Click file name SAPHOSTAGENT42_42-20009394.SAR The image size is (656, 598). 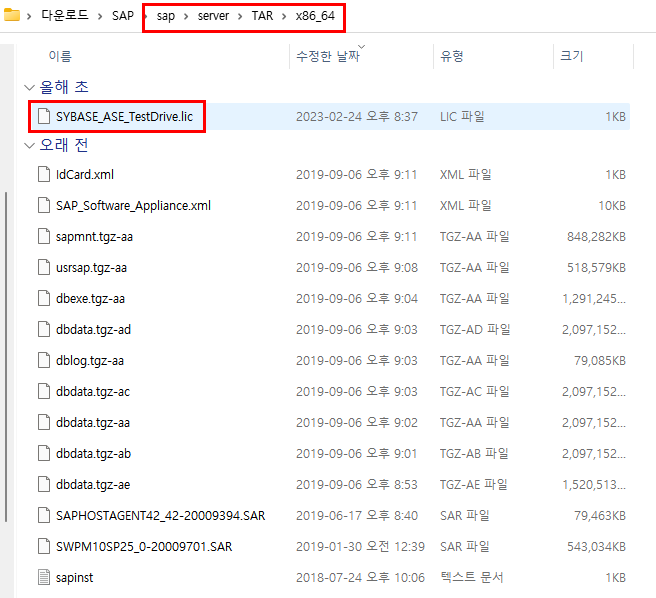pyautogui.click(x=161, y=515)
